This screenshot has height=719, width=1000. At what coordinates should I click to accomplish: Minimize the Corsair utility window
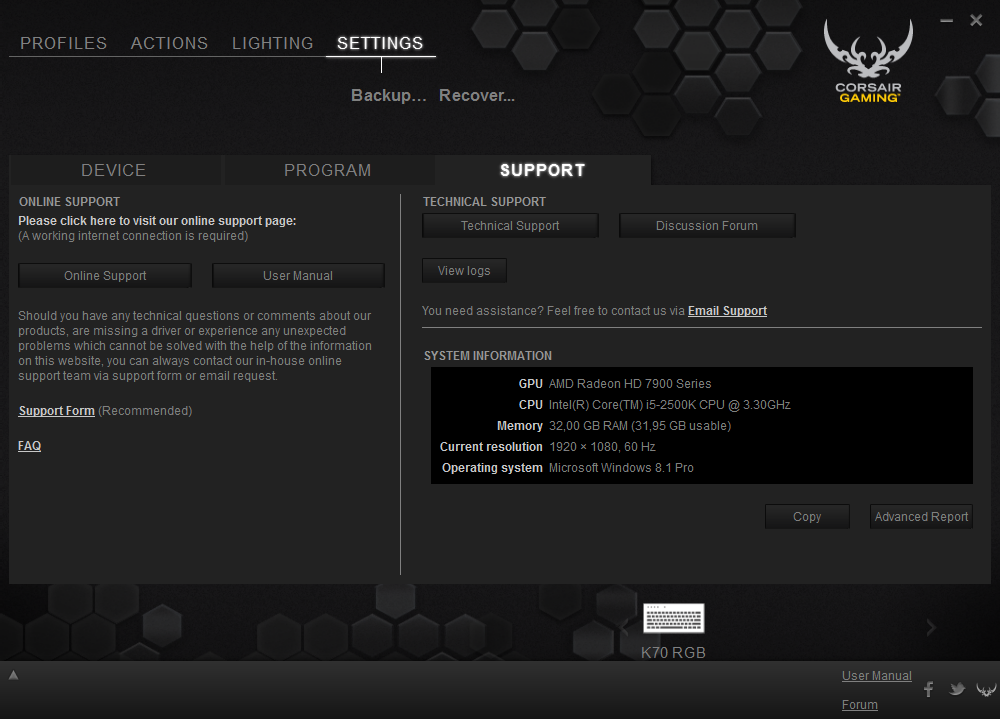coord(946,21)
